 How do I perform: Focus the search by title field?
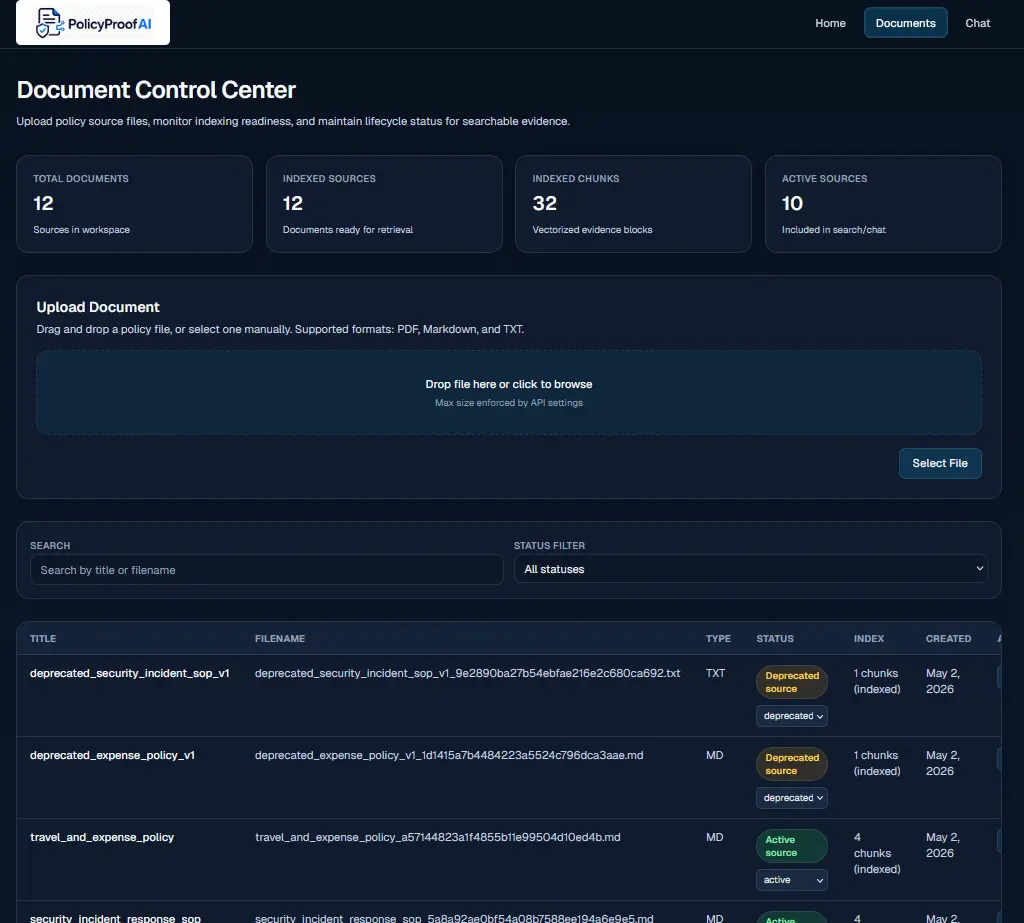pyautogui.click(x=266, y=570)
